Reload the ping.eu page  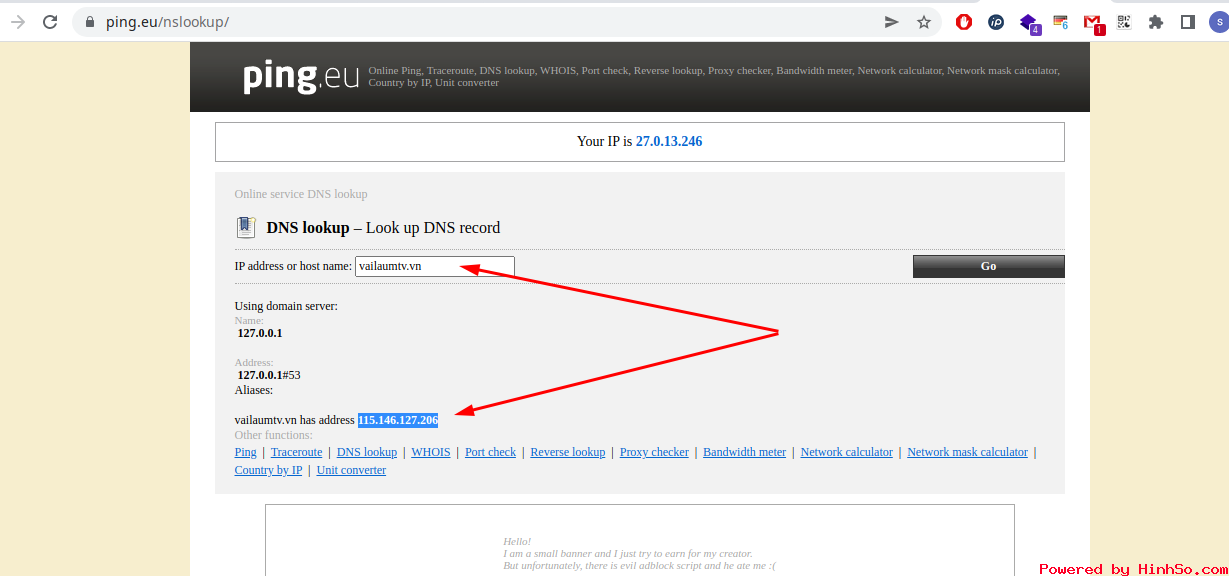[50, 22]
